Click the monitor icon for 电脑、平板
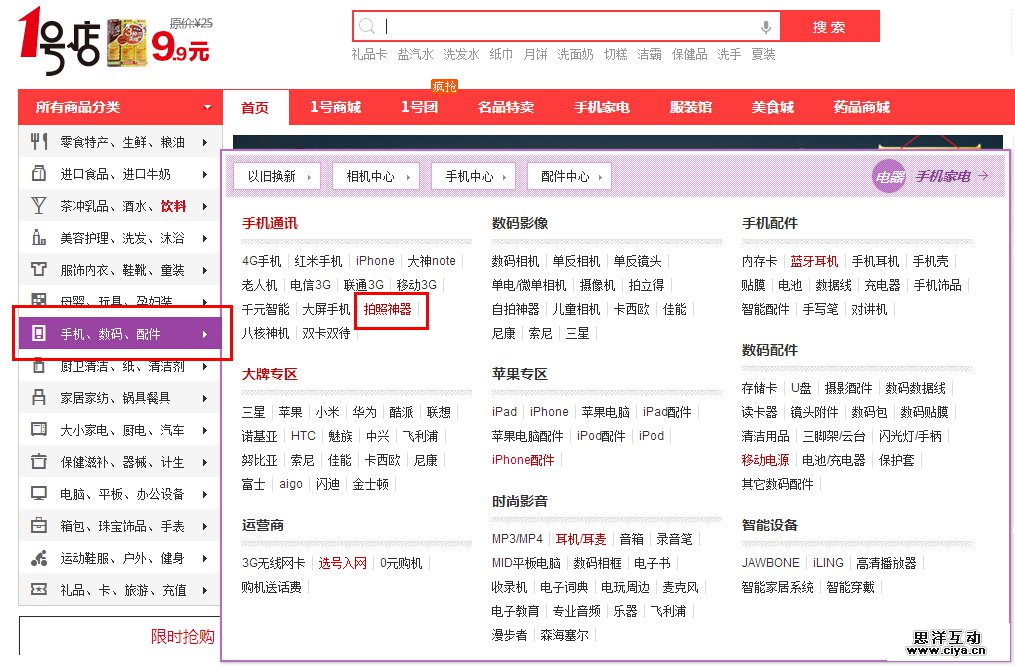 coord(39,493)
